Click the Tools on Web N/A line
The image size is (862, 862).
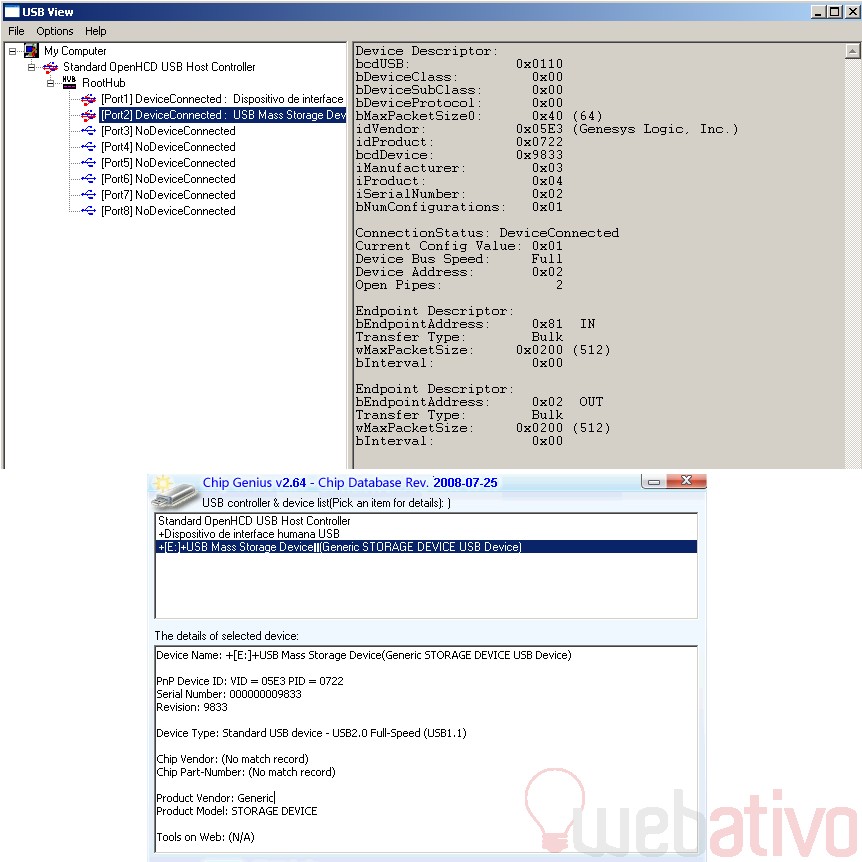coord(206,837)
